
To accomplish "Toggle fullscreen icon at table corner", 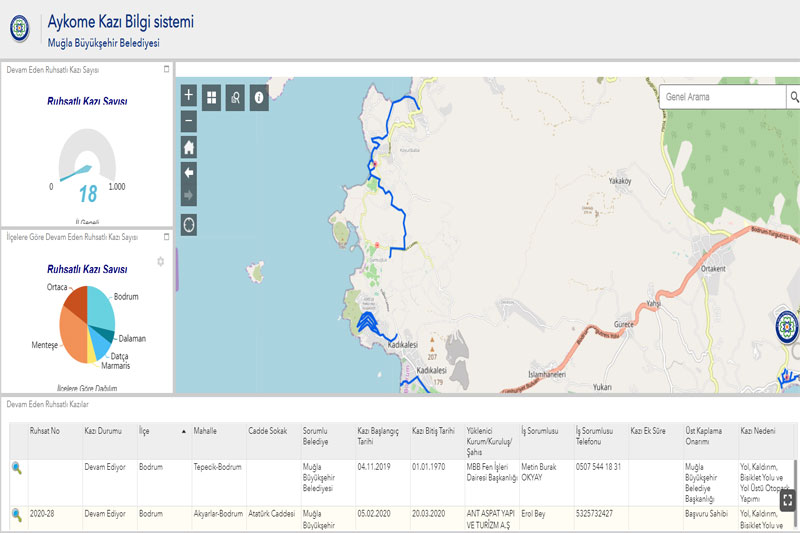I will click(x=787, y=500).
